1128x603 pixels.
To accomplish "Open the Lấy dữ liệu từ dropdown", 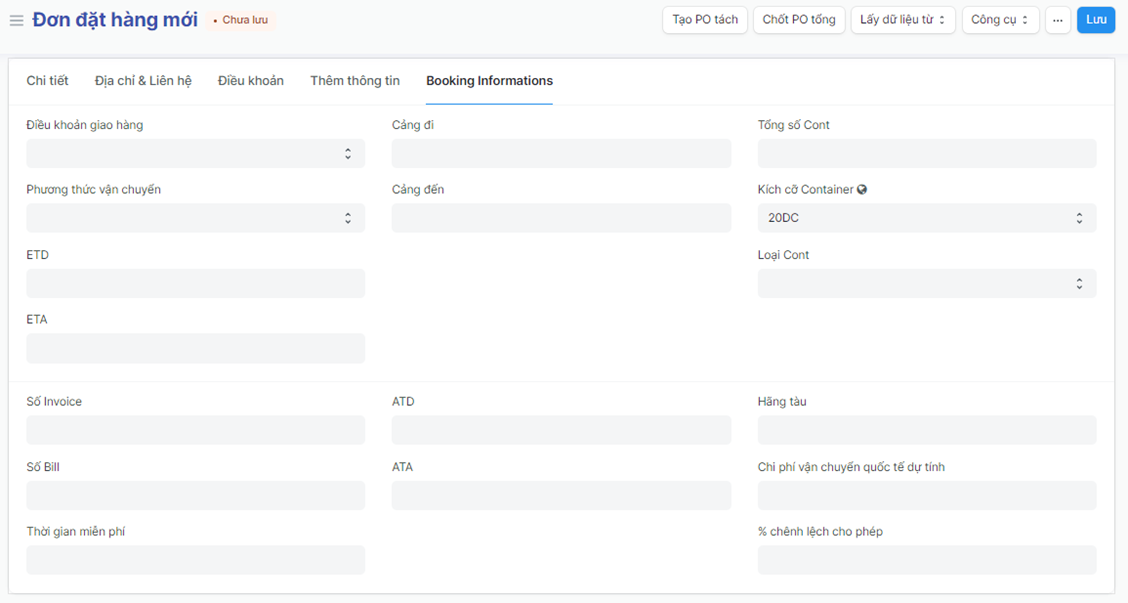I will (x=902, y=20).
